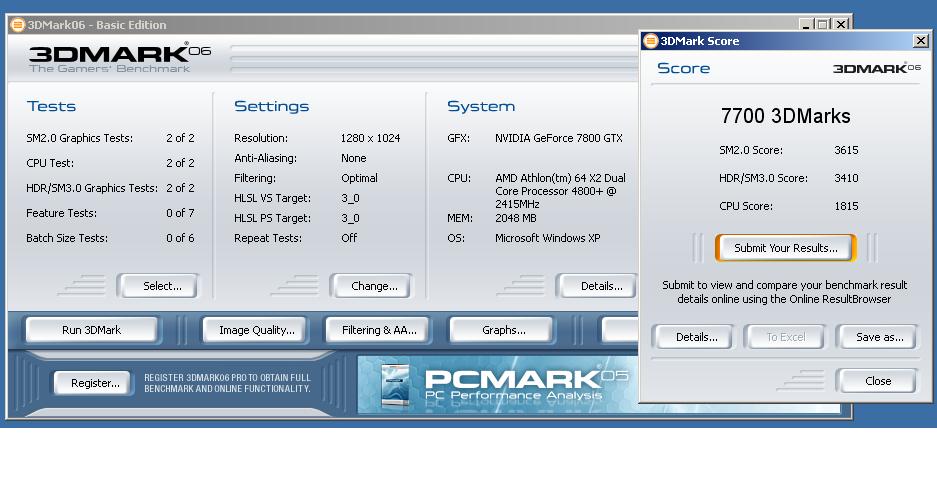Click the Online ResultBrowser description text
Viewport: 937px width, 482px height.
tap(785, 292)
